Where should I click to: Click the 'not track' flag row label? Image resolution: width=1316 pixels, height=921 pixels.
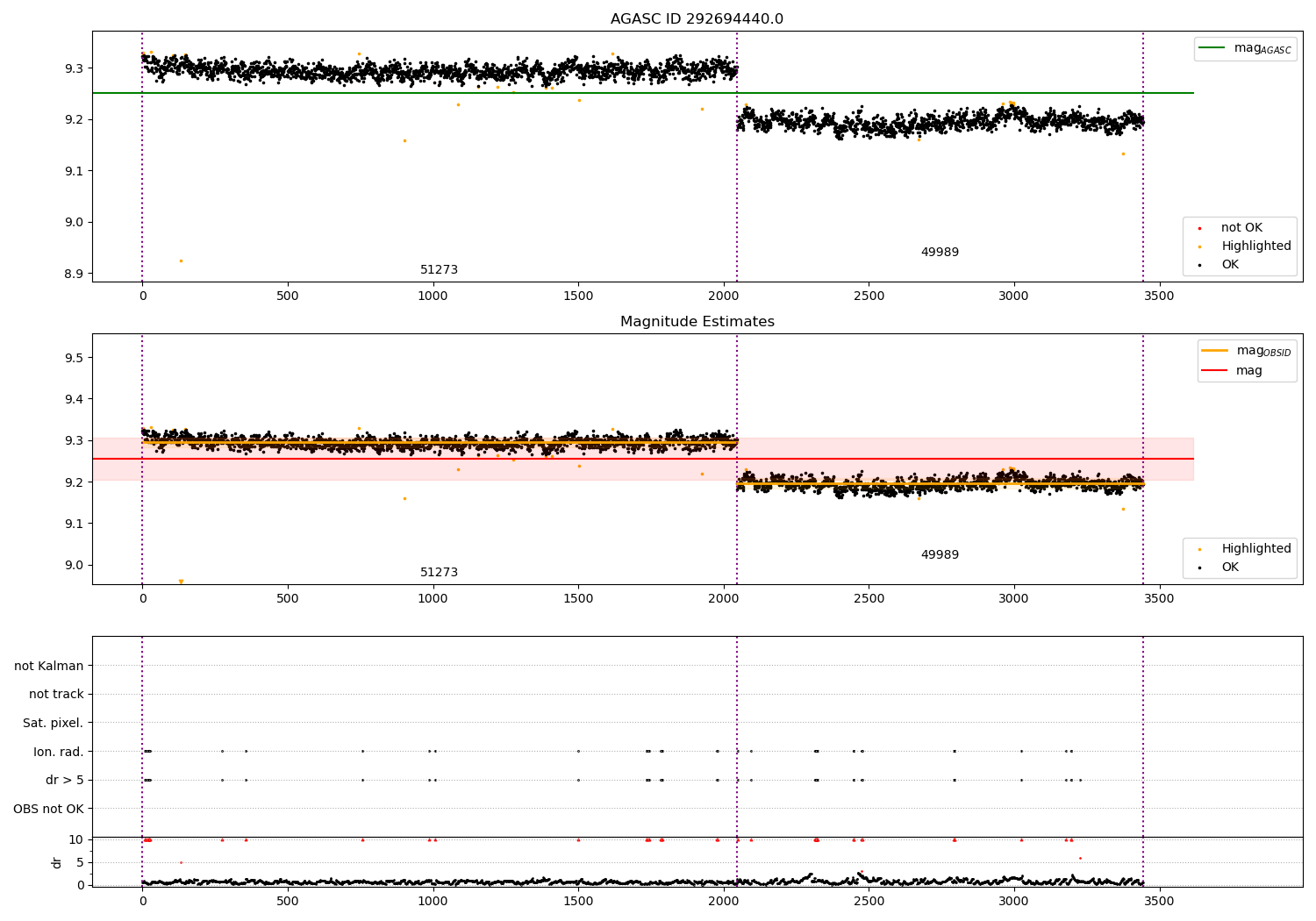(x=56, y=695)
